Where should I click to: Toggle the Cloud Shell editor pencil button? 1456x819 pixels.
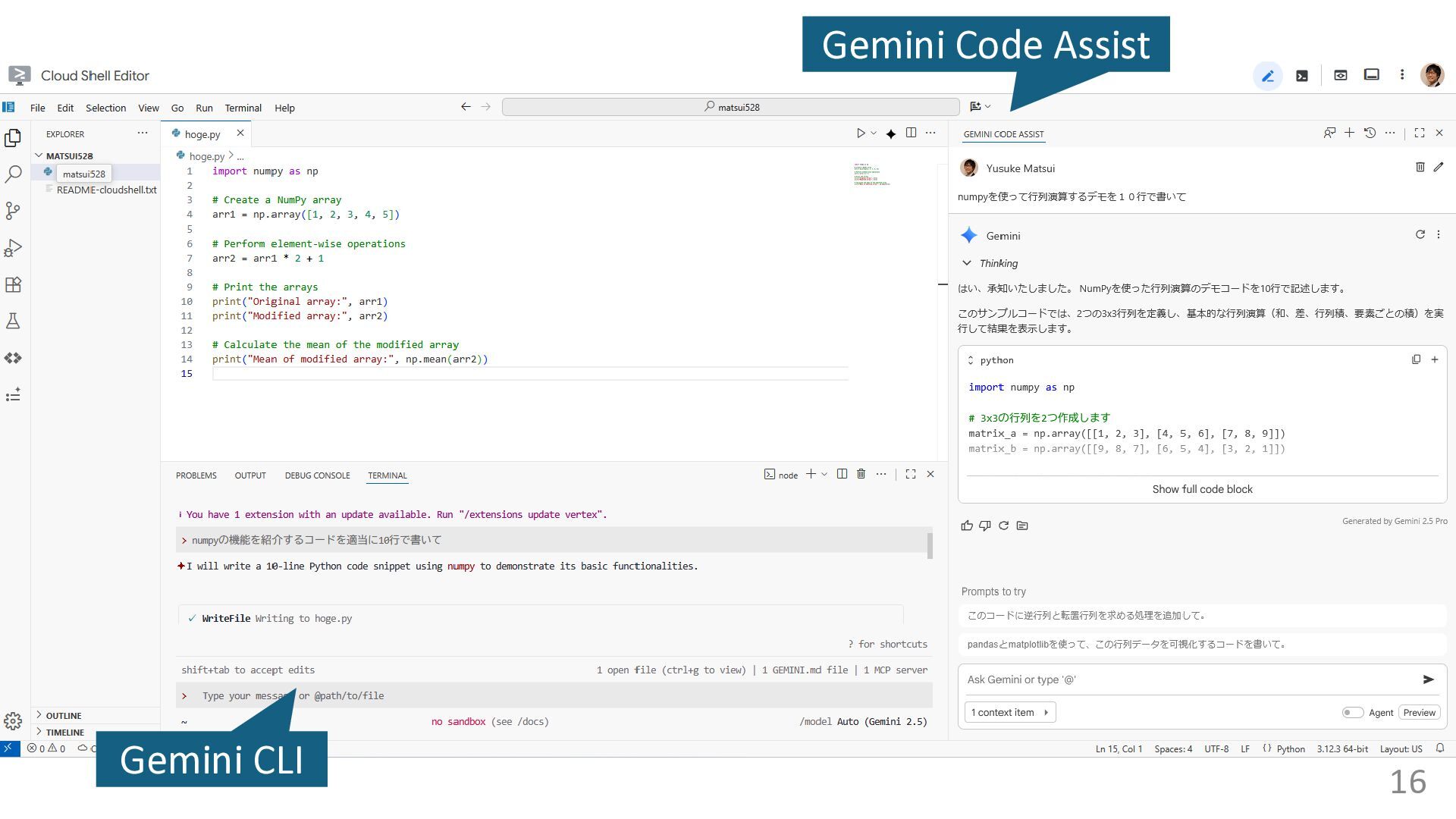[1267, 76]
